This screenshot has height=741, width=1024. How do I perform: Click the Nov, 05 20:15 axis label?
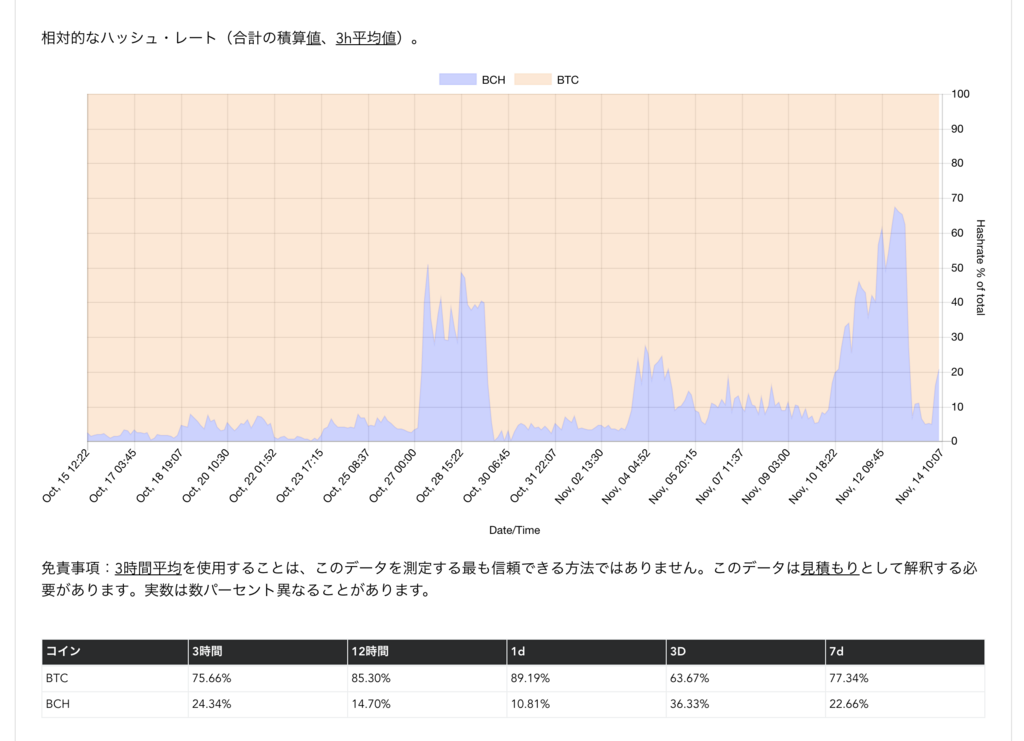click(x=673, y=476)
